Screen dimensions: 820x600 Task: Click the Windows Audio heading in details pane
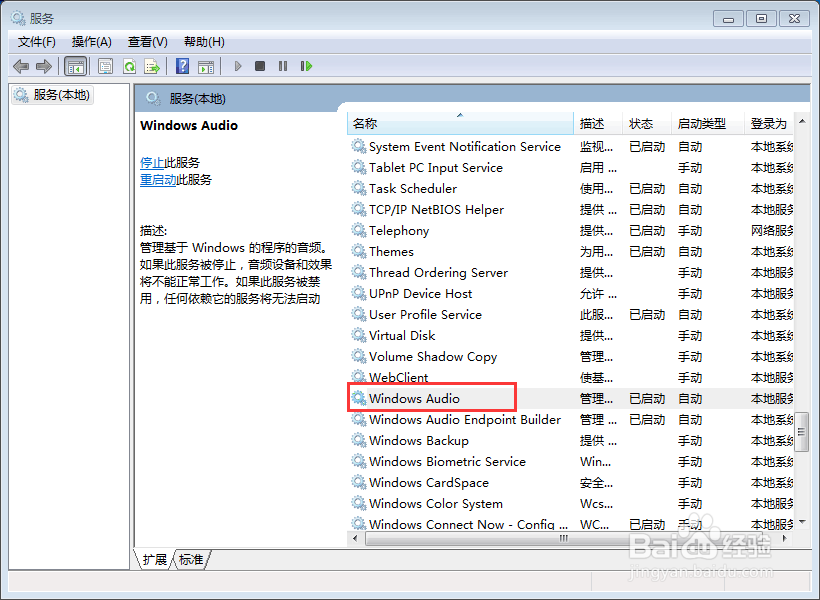pos(189,126)
